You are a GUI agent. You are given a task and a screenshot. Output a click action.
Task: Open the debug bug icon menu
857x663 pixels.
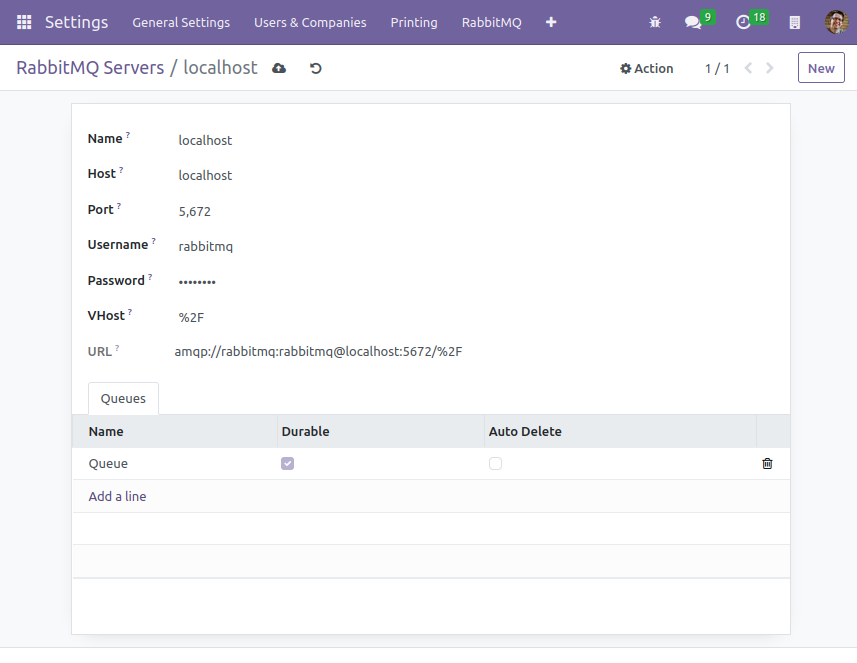[x=655, y=22]
